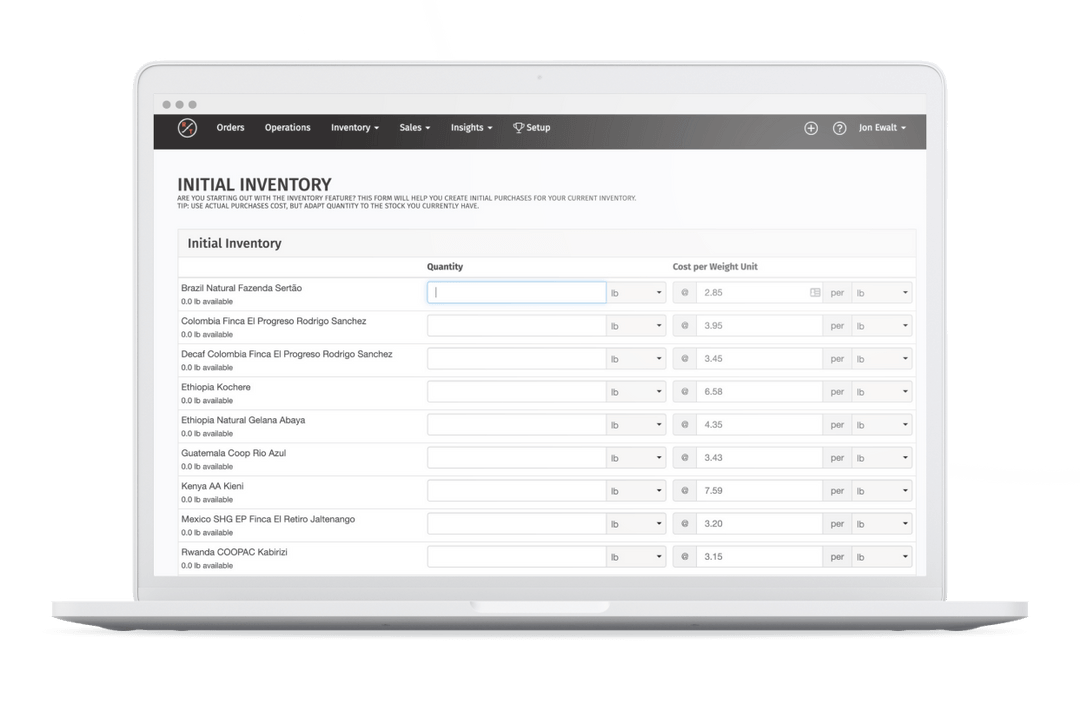Viewport: 1080px width, 705px height.
Task: Click the Guatemala Coop Rio Azul product name
Action: 235,453
